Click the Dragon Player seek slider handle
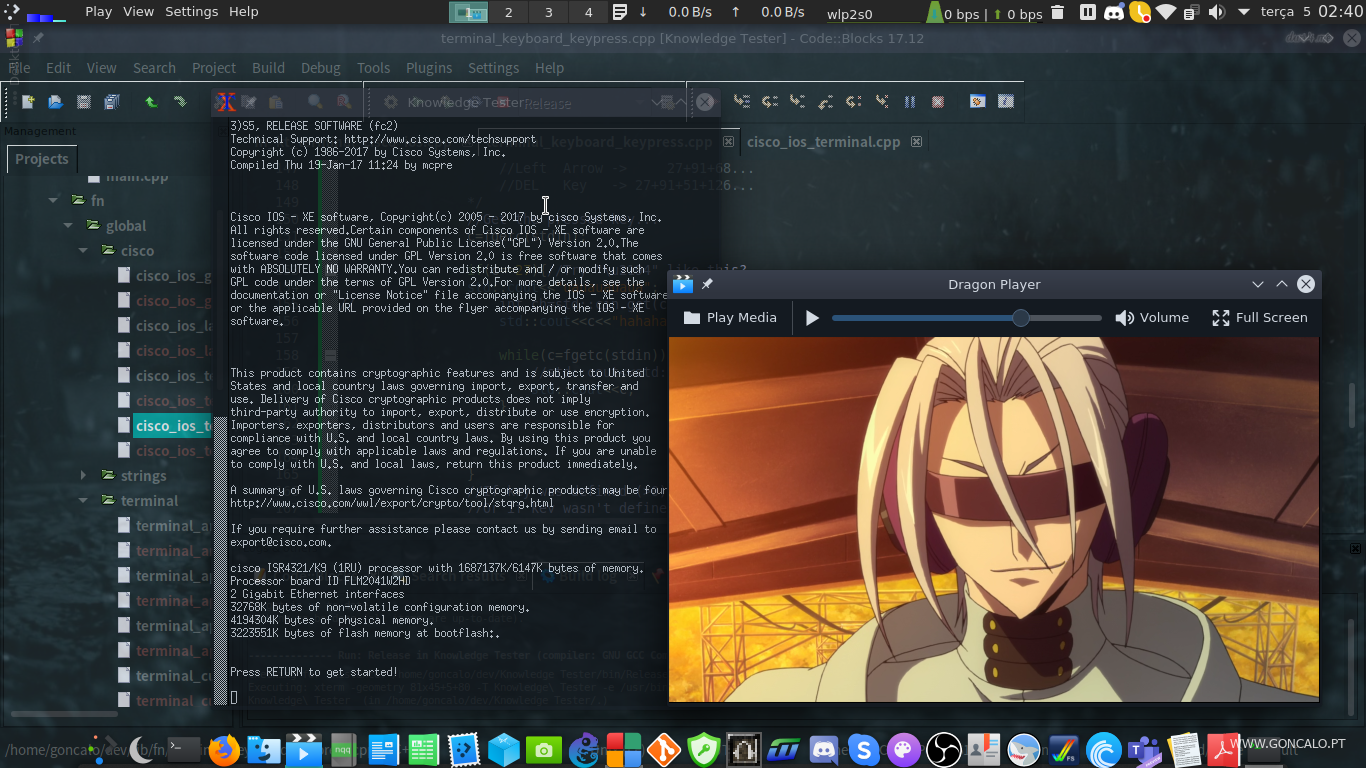The height and width of the screenshot is (768, 1366). tap(1020, 318)
